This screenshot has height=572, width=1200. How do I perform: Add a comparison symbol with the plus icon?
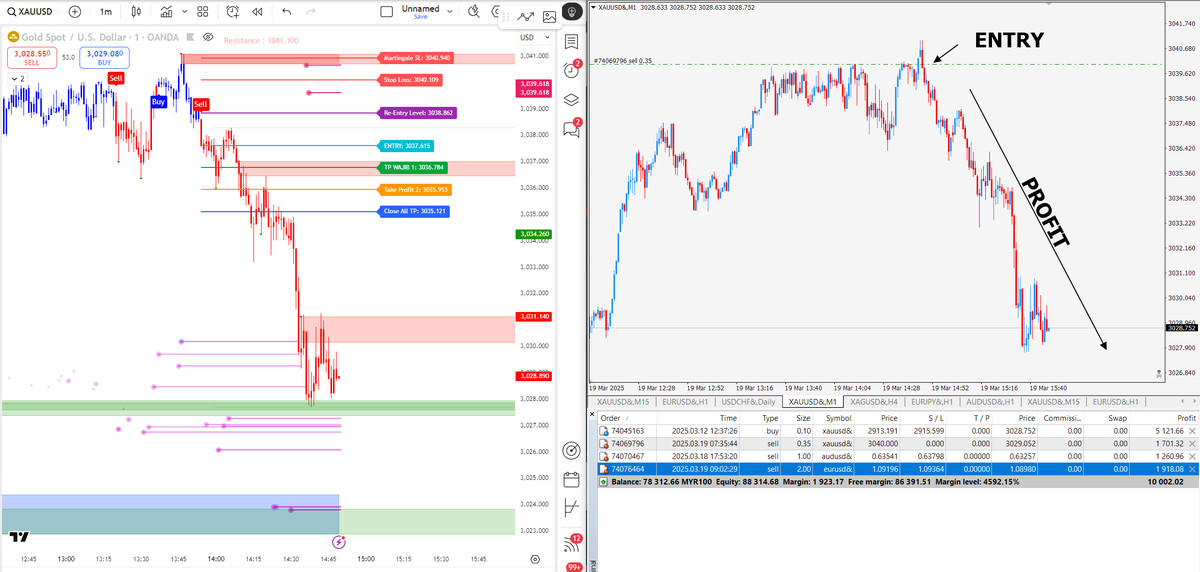(x=75, y=12)
